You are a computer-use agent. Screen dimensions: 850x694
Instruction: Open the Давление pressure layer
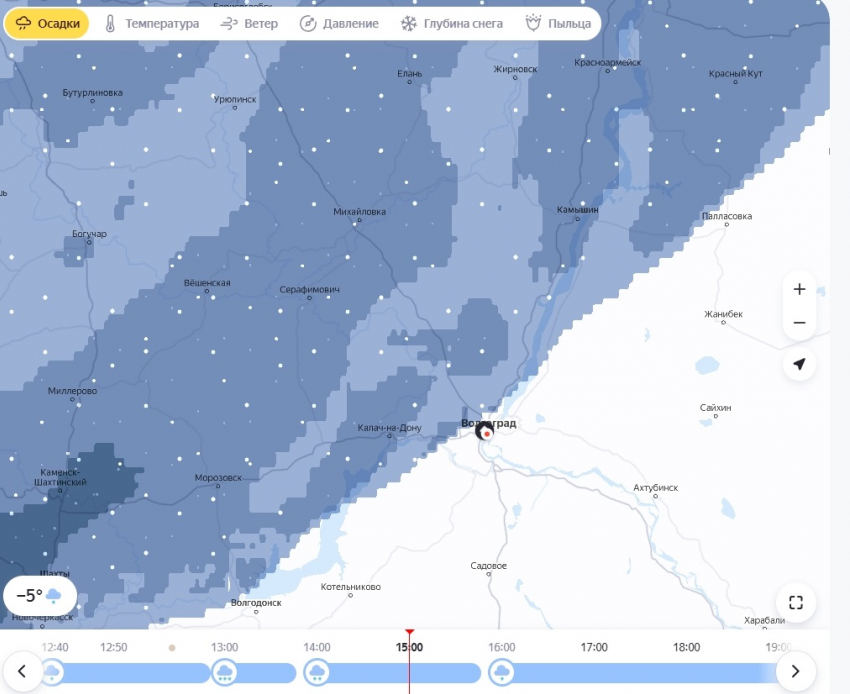tap(339, 24)
